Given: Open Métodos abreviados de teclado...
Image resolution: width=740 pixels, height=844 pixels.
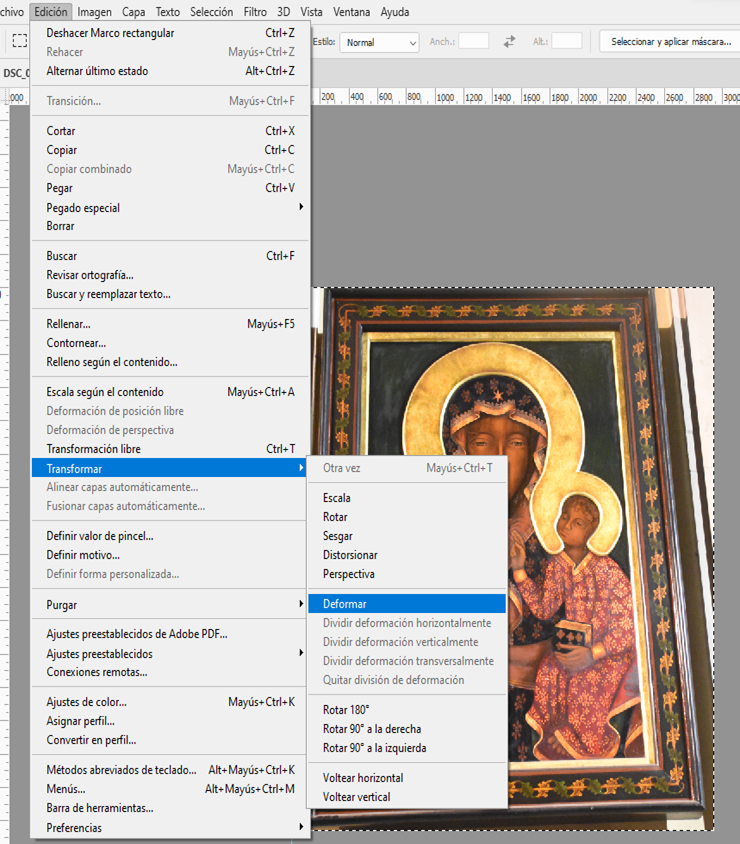Looking at the screenshot, I should click(171, 770).
